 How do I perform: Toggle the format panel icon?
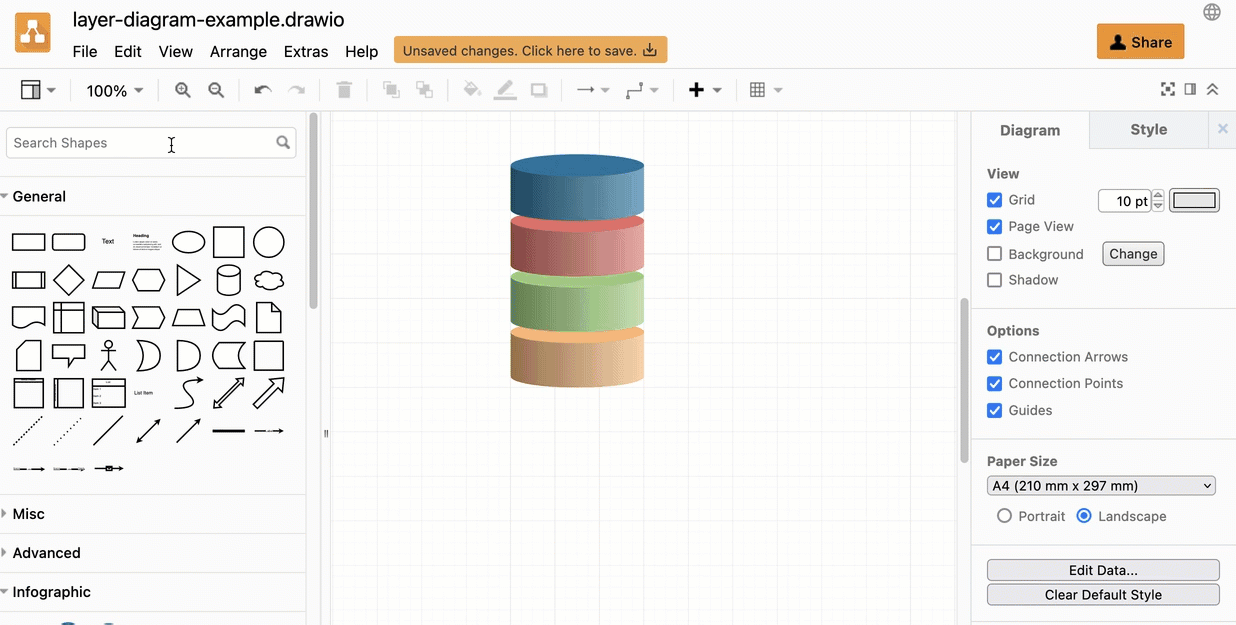(x=1190, y=90)
